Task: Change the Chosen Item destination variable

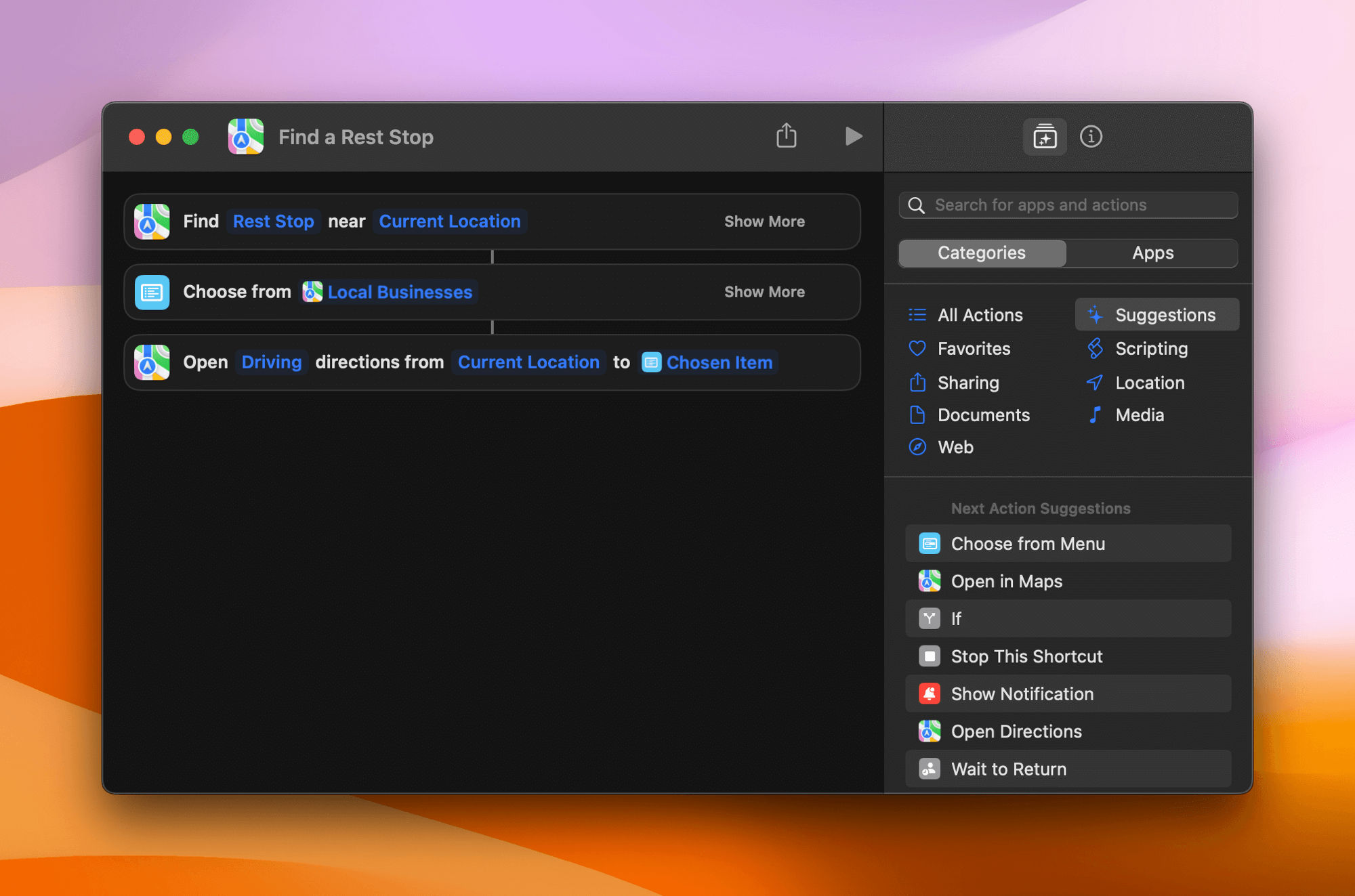Action: [x=707, y=362]
